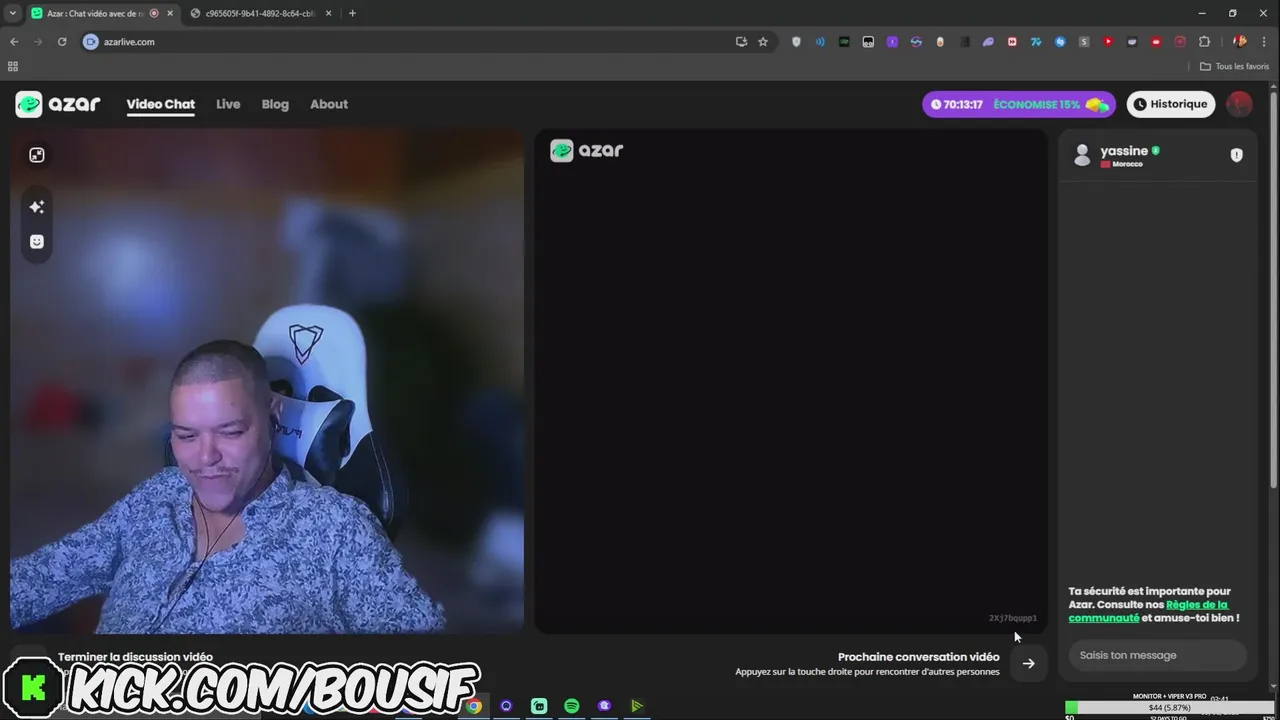1280x720 pixels.
Task: Expand the tab search dropdown arrow
Action: tap(13, 13)
